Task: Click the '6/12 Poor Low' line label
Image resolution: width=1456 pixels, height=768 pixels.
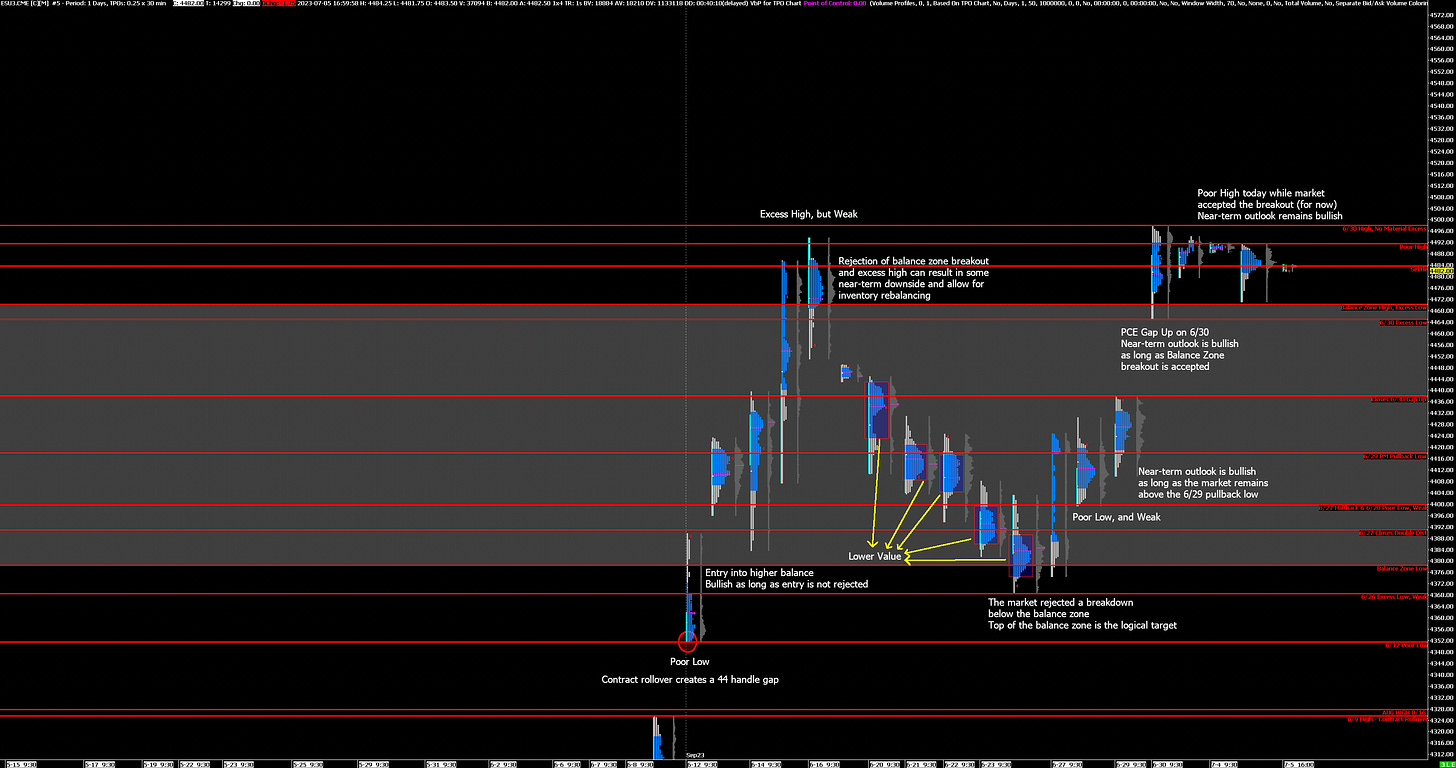Action: [x=1406, y=645]
